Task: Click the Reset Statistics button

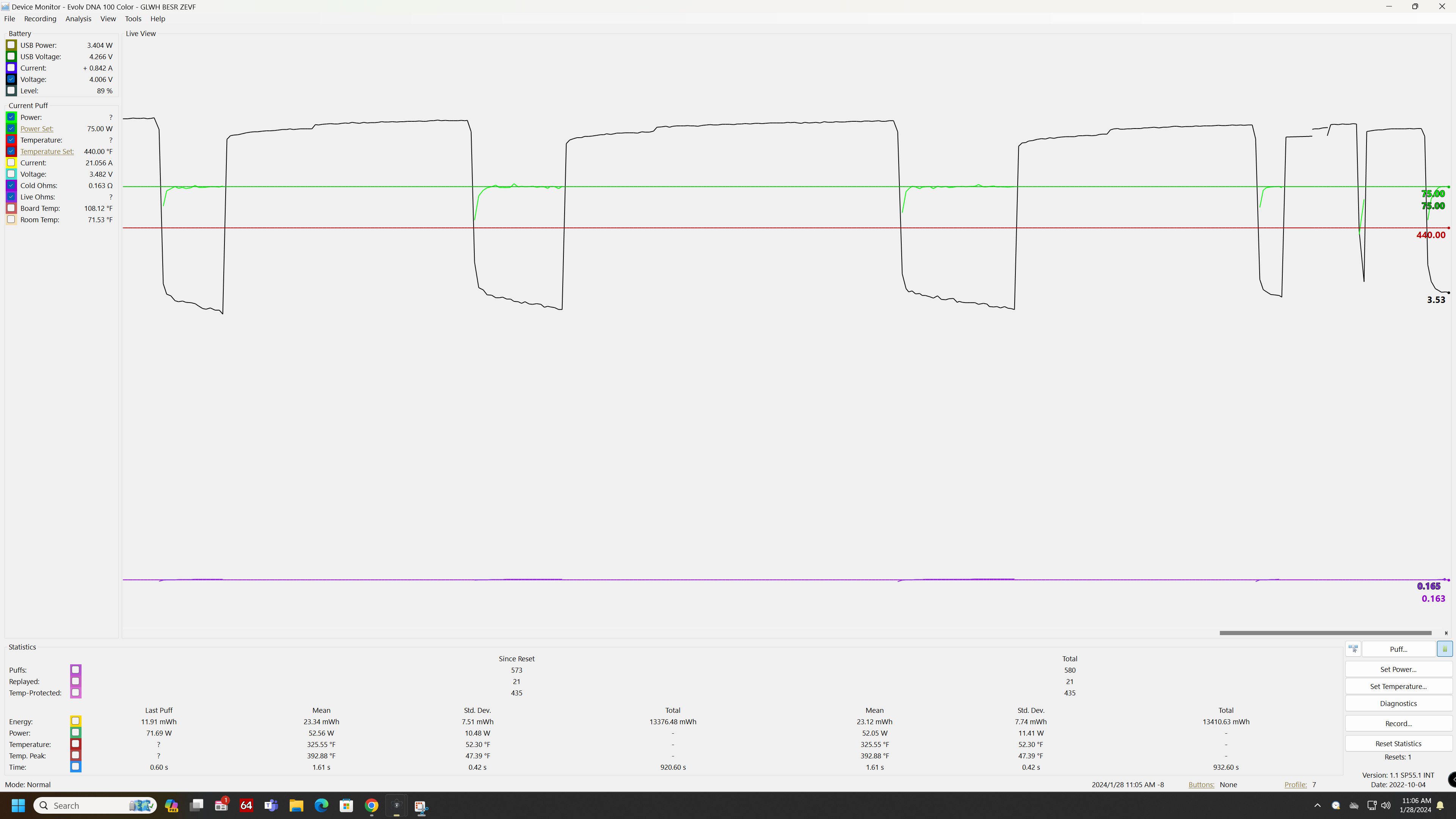Action: coord(1398,743)
